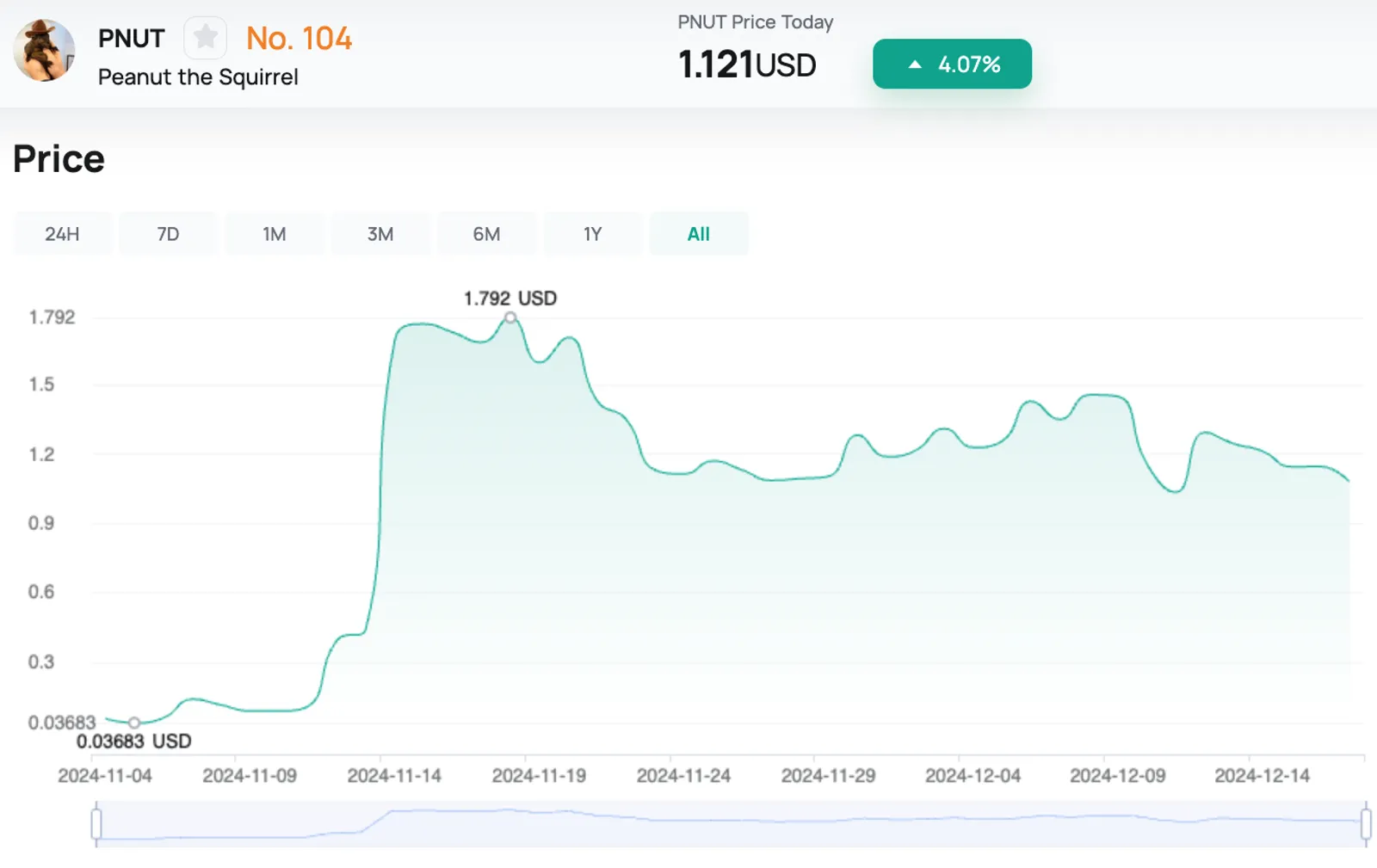Click the 0.03683 USD low label
The height and width of the screenshot is (868, 1377).
pos(134,742)
